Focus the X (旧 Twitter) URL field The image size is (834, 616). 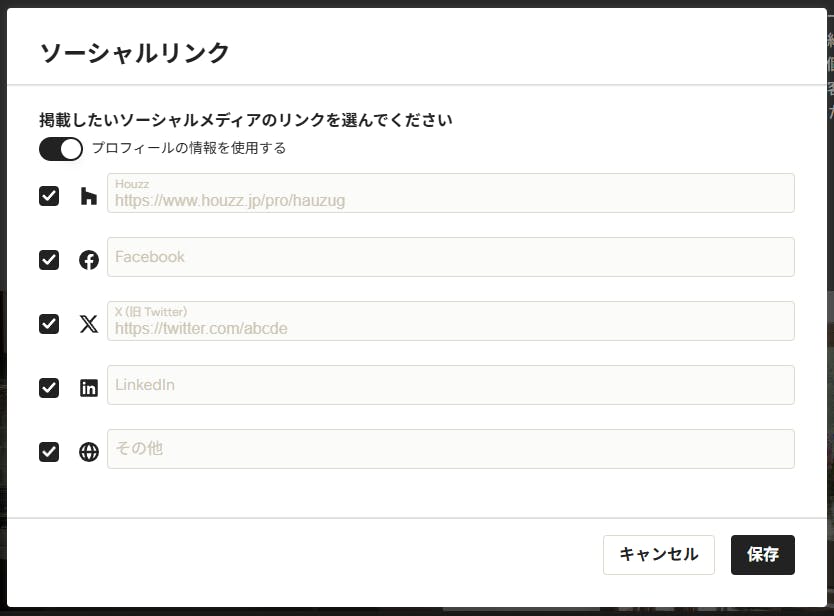451,321
